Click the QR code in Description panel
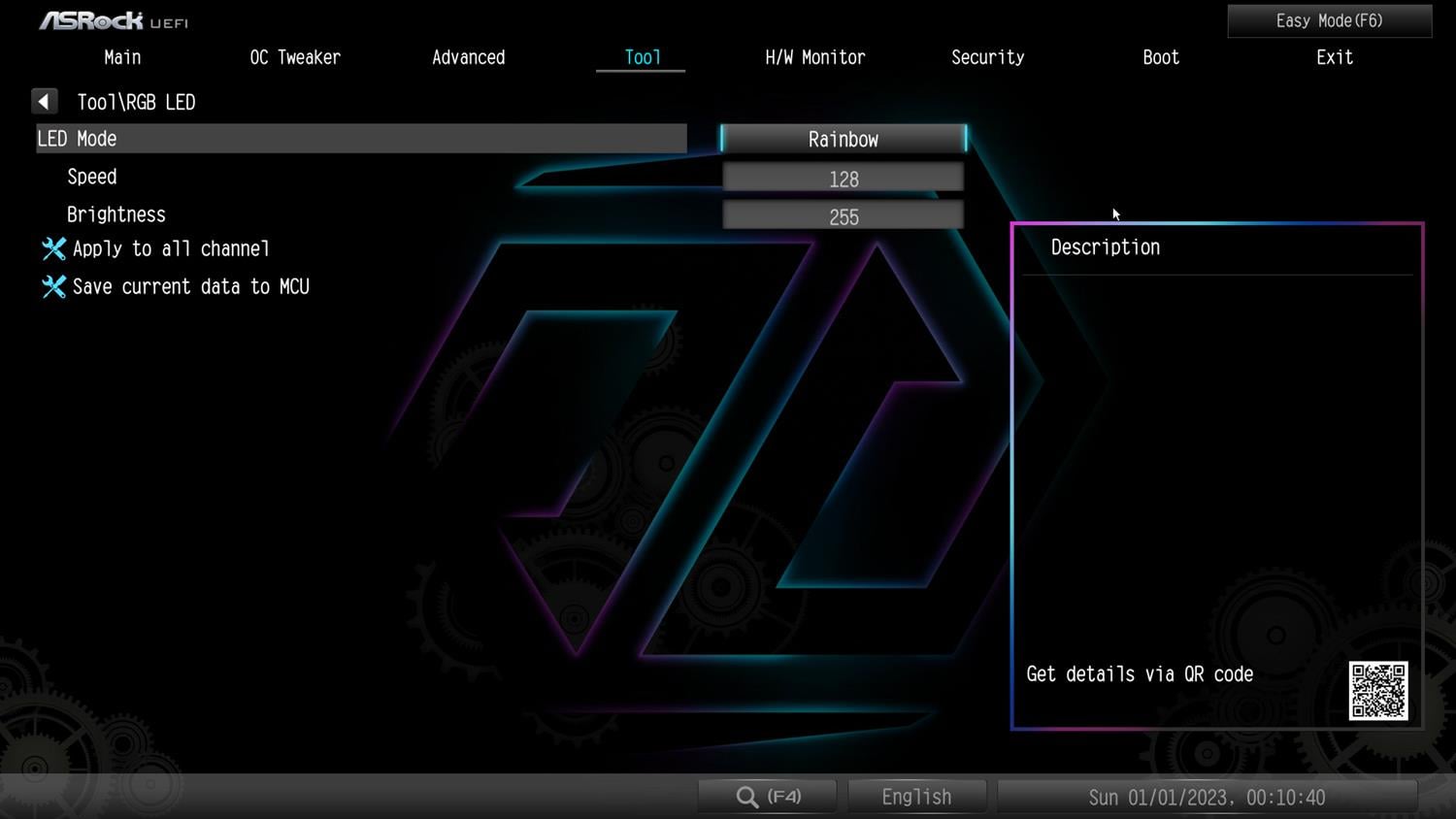This screenshot has width=1456, height=819. pos(1377,691)
